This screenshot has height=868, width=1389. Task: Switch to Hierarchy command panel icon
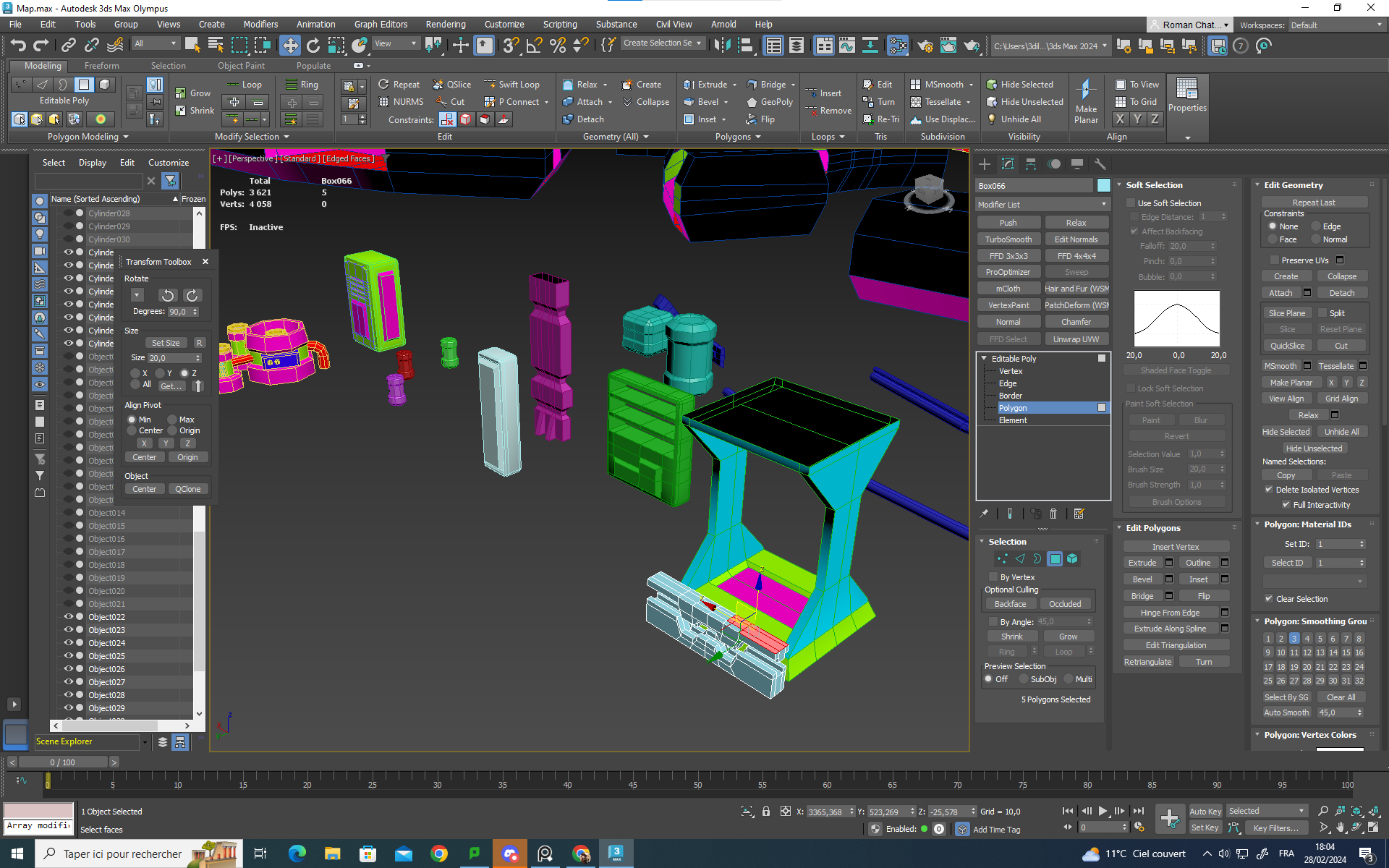pos(1031,164)
